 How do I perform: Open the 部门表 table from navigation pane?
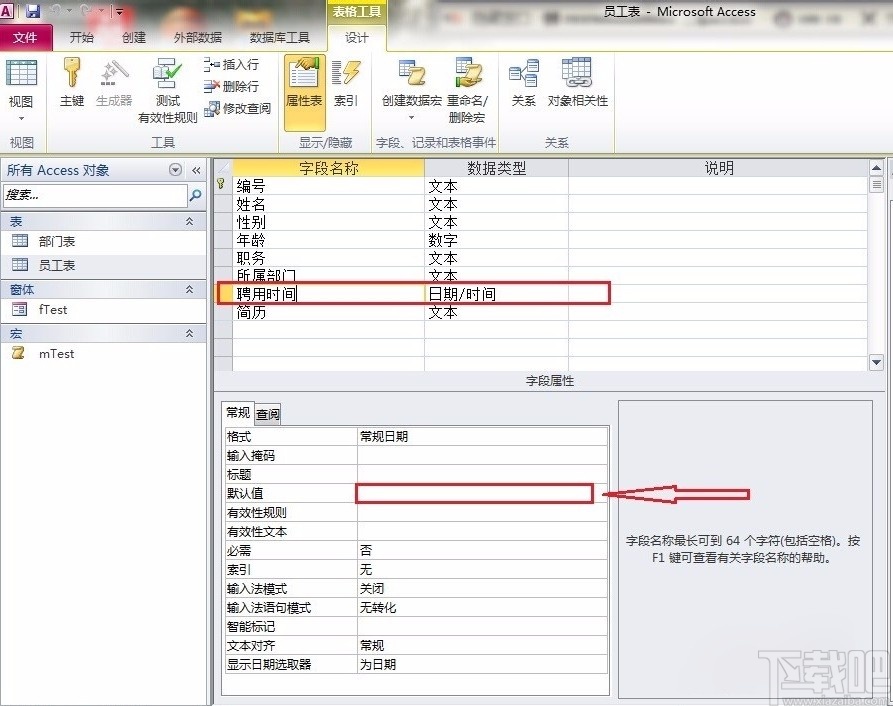(x=55, y=241)
